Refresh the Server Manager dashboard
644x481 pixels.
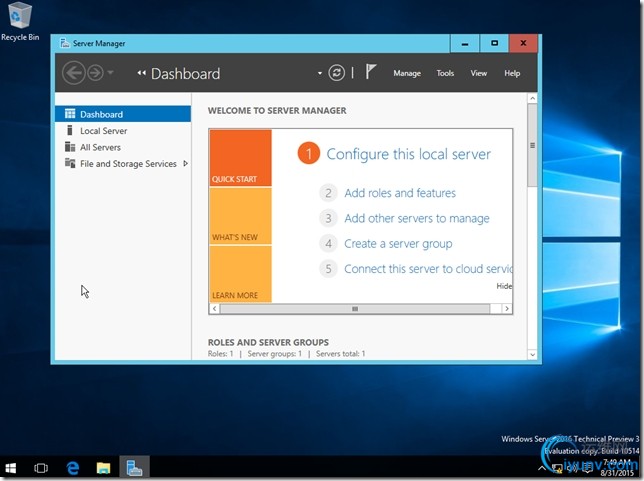pos(337,73)
